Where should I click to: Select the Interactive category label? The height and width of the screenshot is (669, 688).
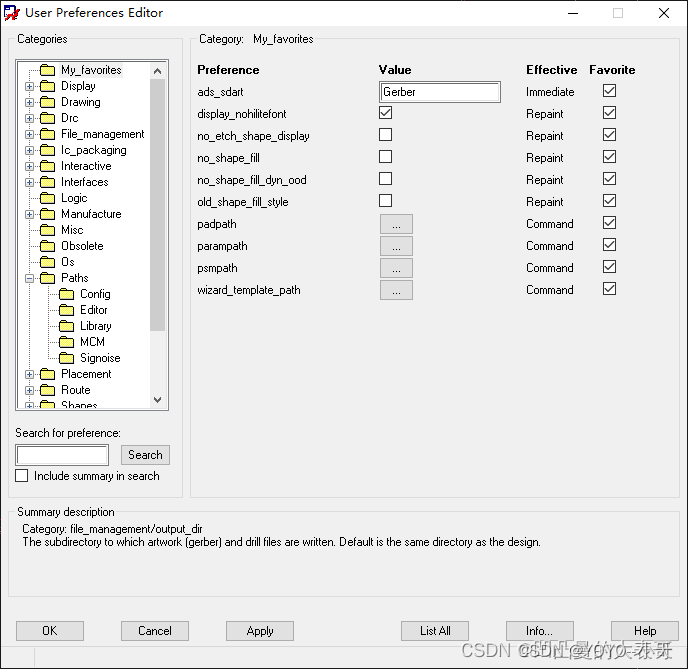click(x=86, y=166)
